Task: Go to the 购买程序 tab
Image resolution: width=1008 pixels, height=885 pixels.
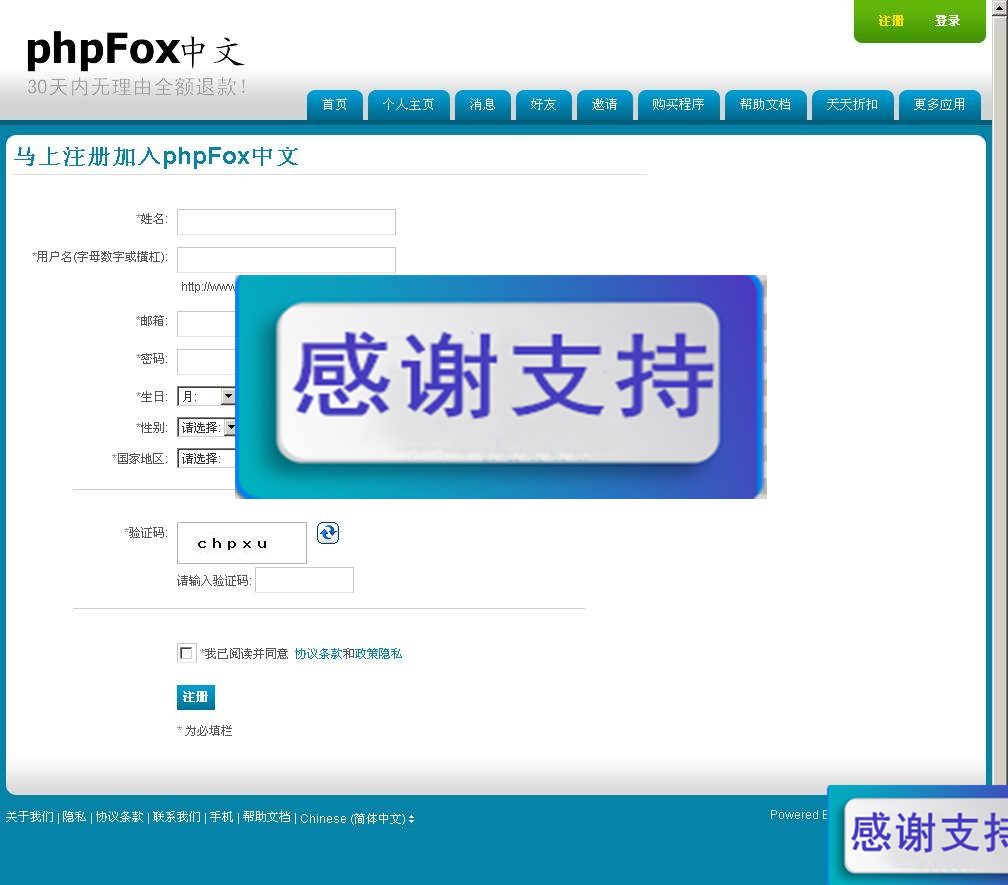Action: coord(678,105)
